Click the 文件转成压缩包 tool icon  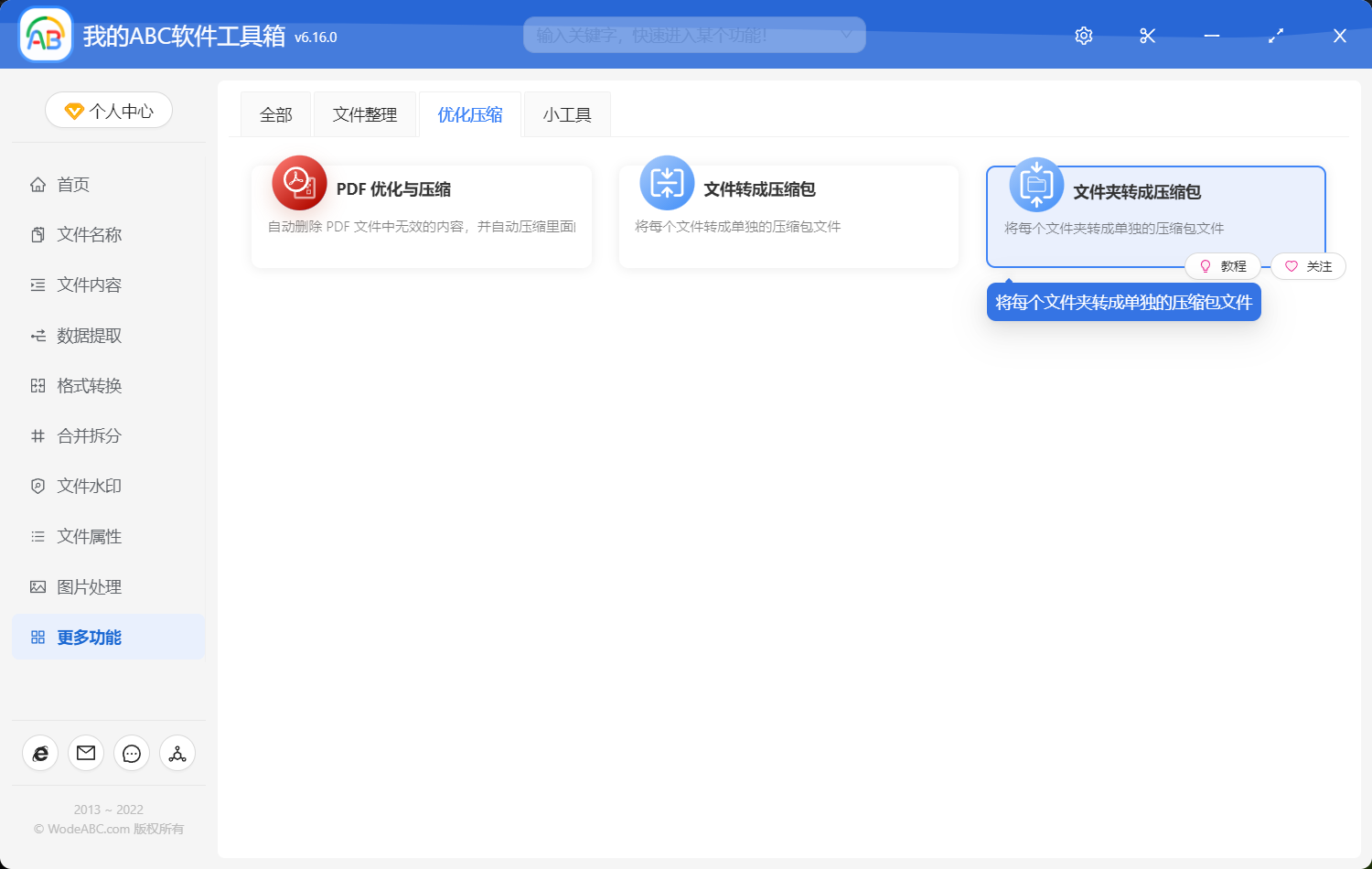click(x=667, y=183)
